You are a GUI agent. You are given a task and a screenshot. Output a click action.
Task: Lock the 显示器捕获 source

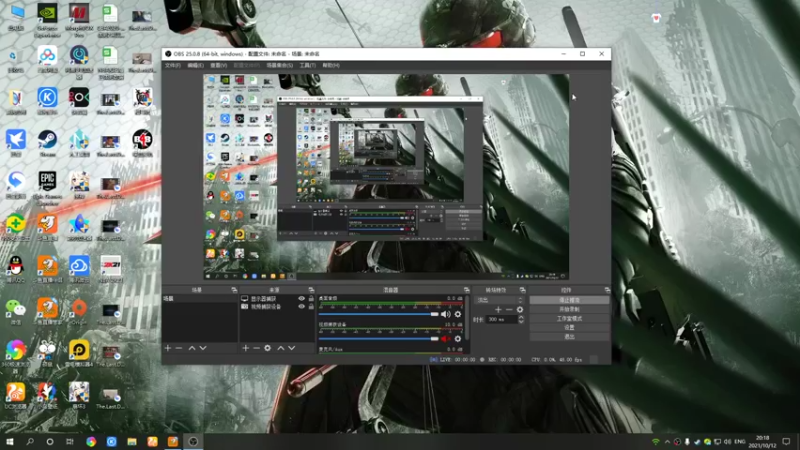click(311, 298)
